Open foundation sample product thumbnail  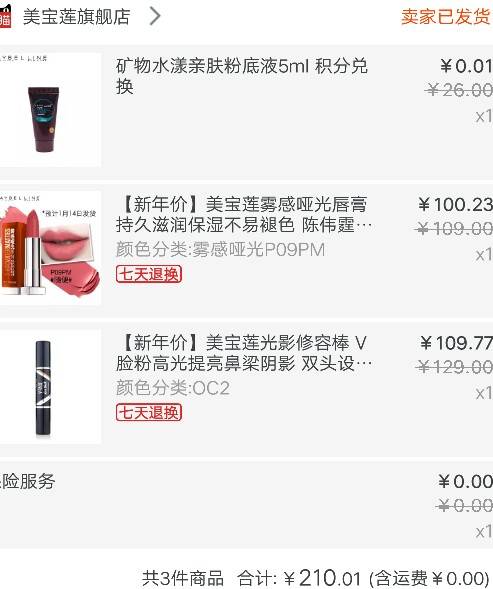(x=50, y=110)
